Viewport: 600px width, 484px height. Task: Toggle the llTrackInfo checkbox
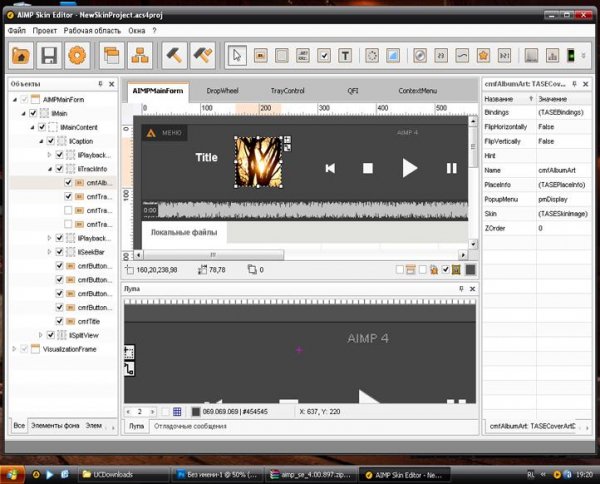(59, 169)
